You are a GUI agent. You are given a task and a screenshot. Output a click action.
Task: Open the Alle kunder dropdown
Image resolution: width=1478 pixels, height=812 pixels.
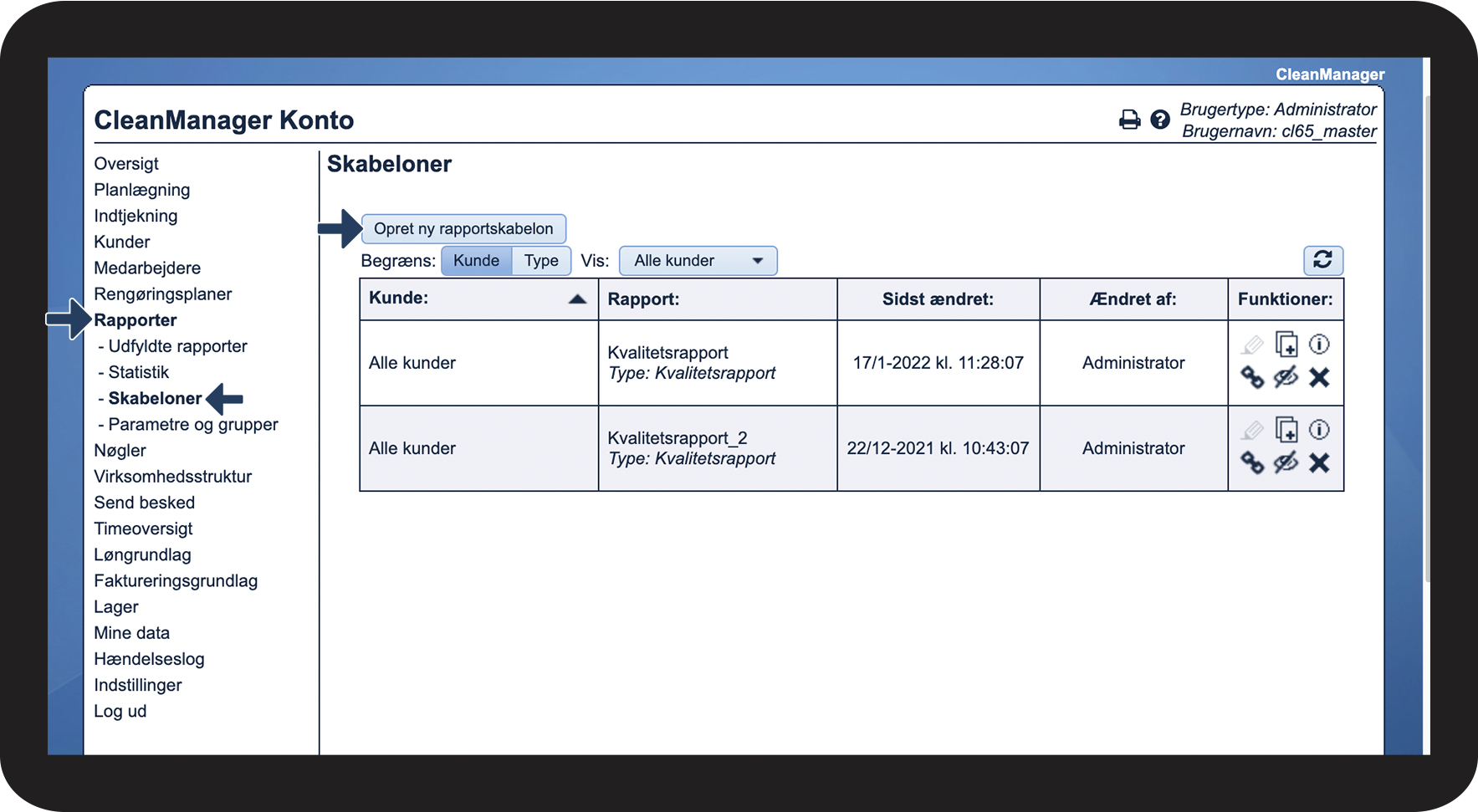(x=698, y=261)
